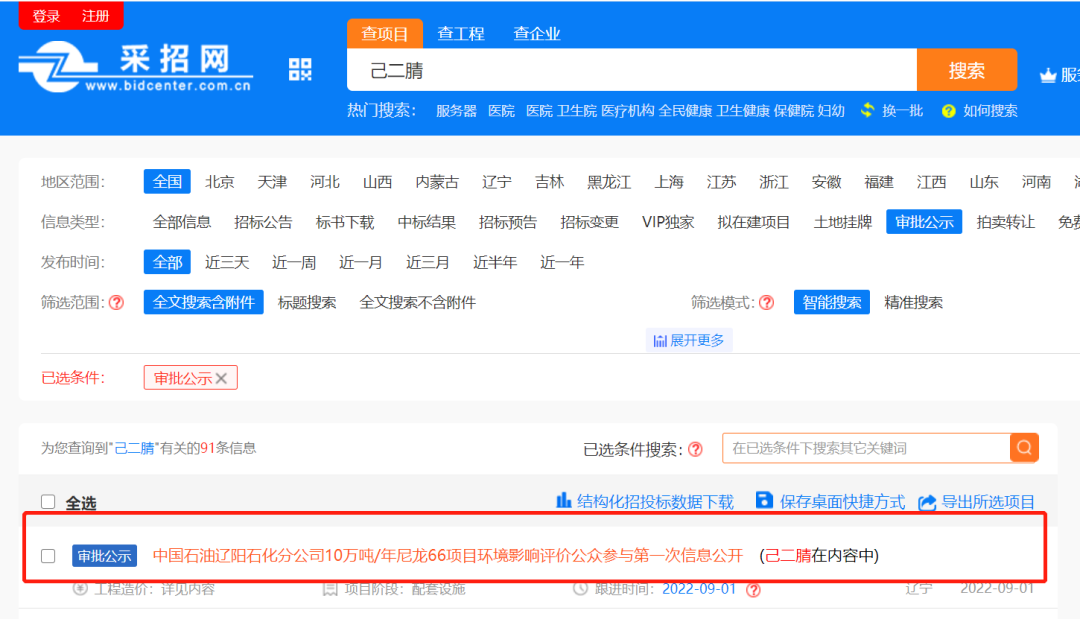Click the 如何搜索 help icon
1080x619 pixels.
(948, 111)
